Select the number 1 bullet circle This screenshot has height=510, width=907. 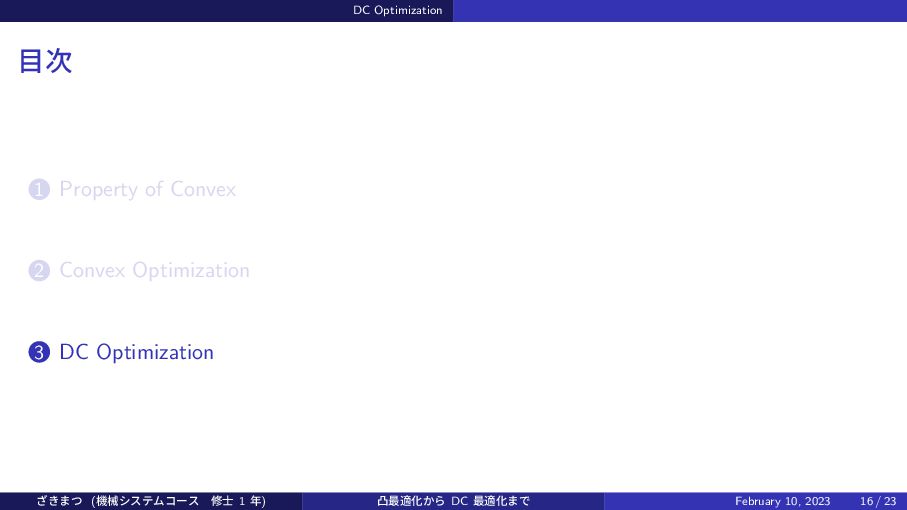[x=39, y=190]
